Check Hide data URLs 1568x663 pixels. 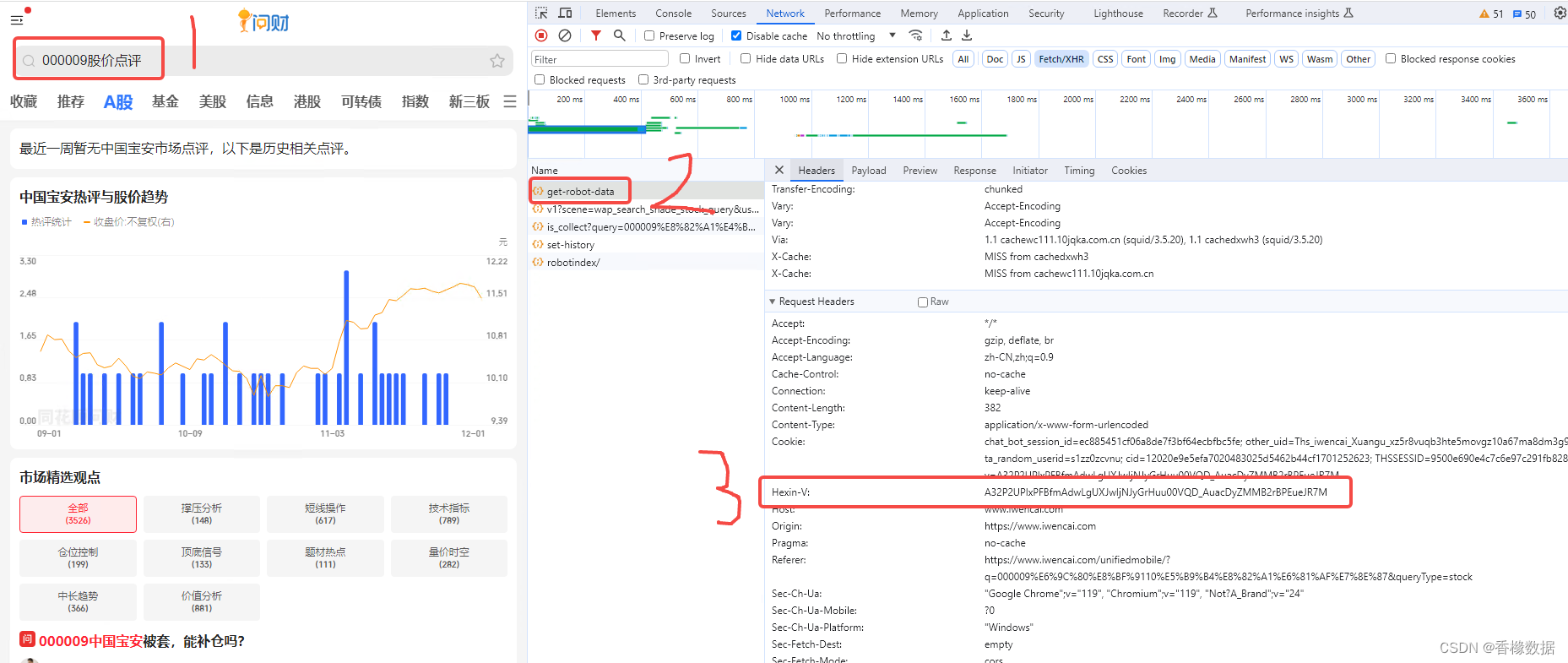coord(746,58)
